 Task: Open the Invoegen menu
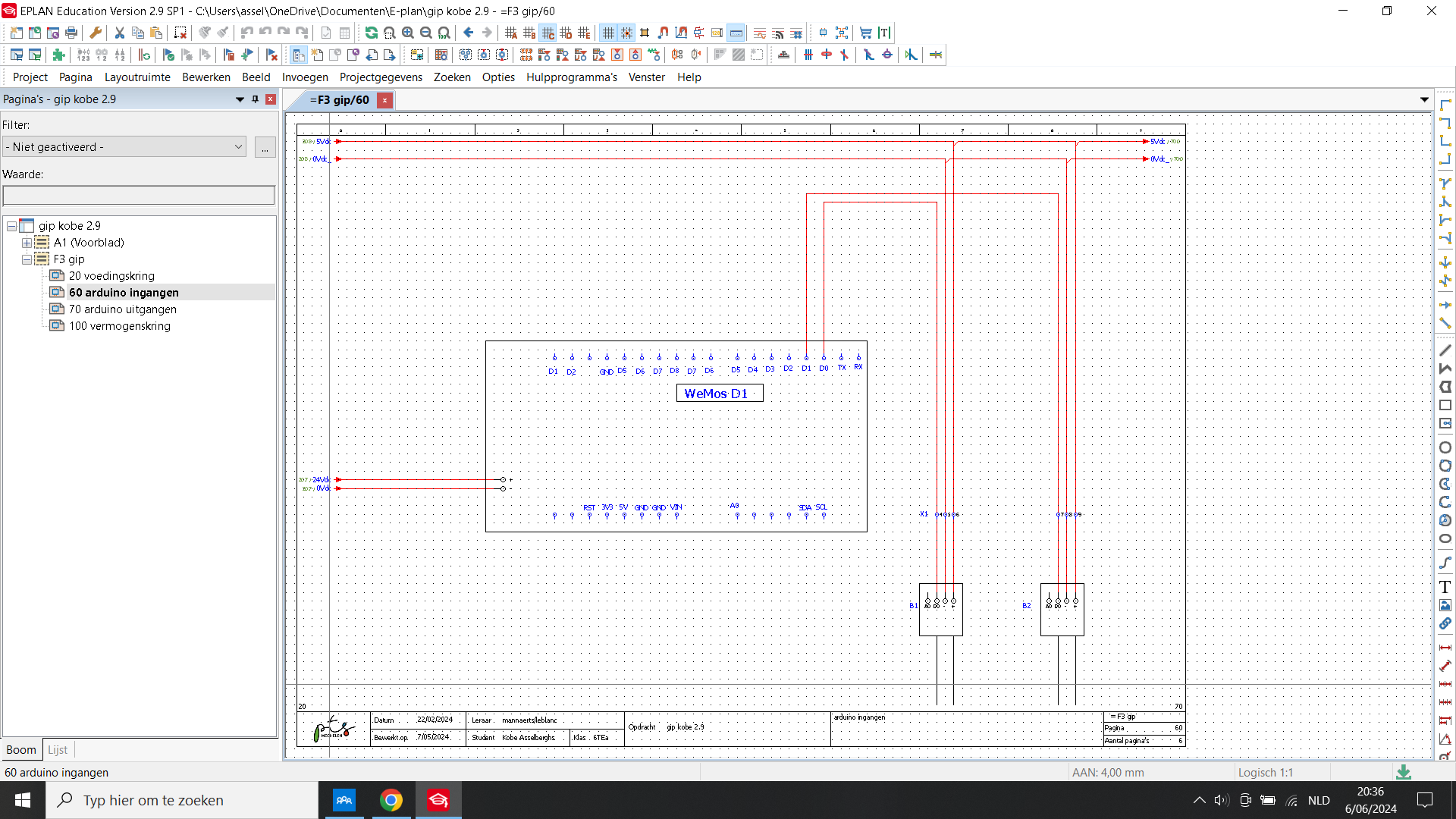pyautogui.click(x=305, y=77)
